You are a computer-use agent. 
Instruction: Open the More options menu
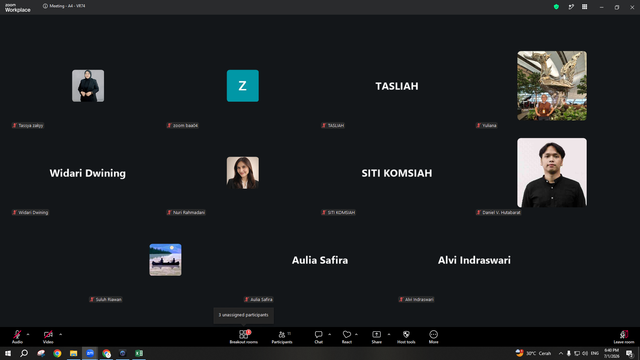433,337
